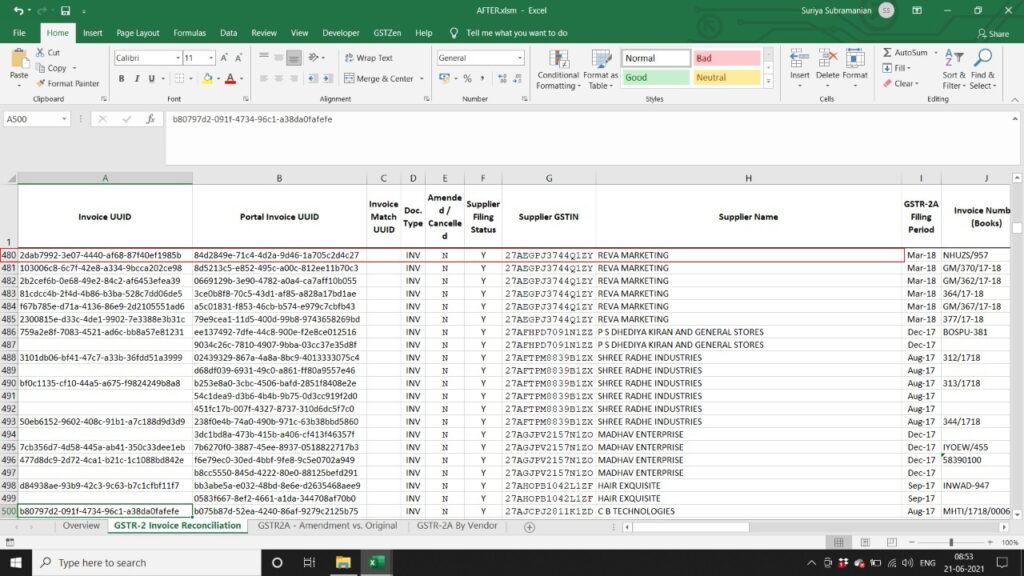Open Conditional Formatting menu
This screenshot has width=1024, height=576.
[558, 70]
